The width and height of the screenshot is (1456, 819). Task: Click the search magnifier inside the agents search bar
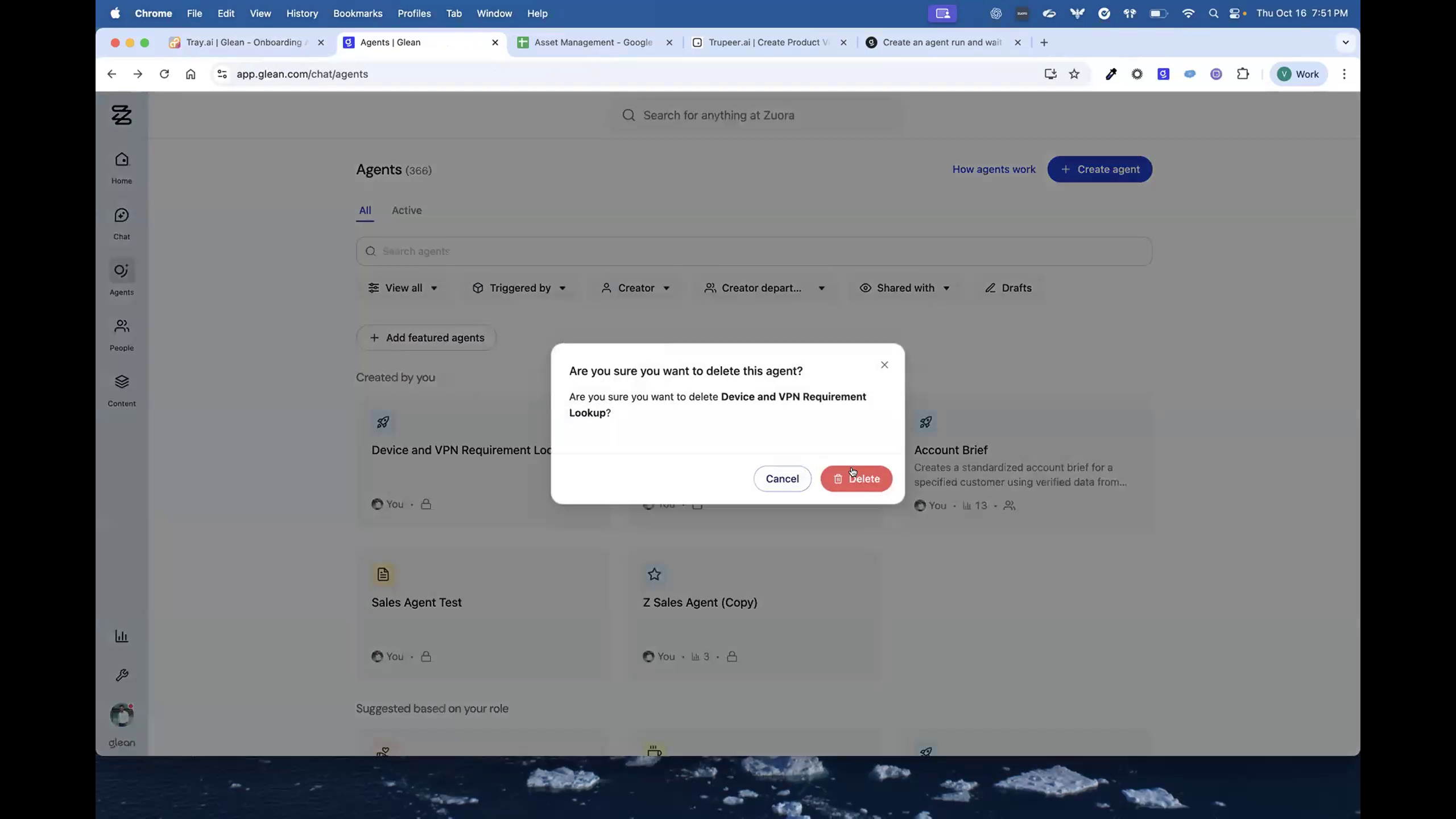[x=370, y=251]
